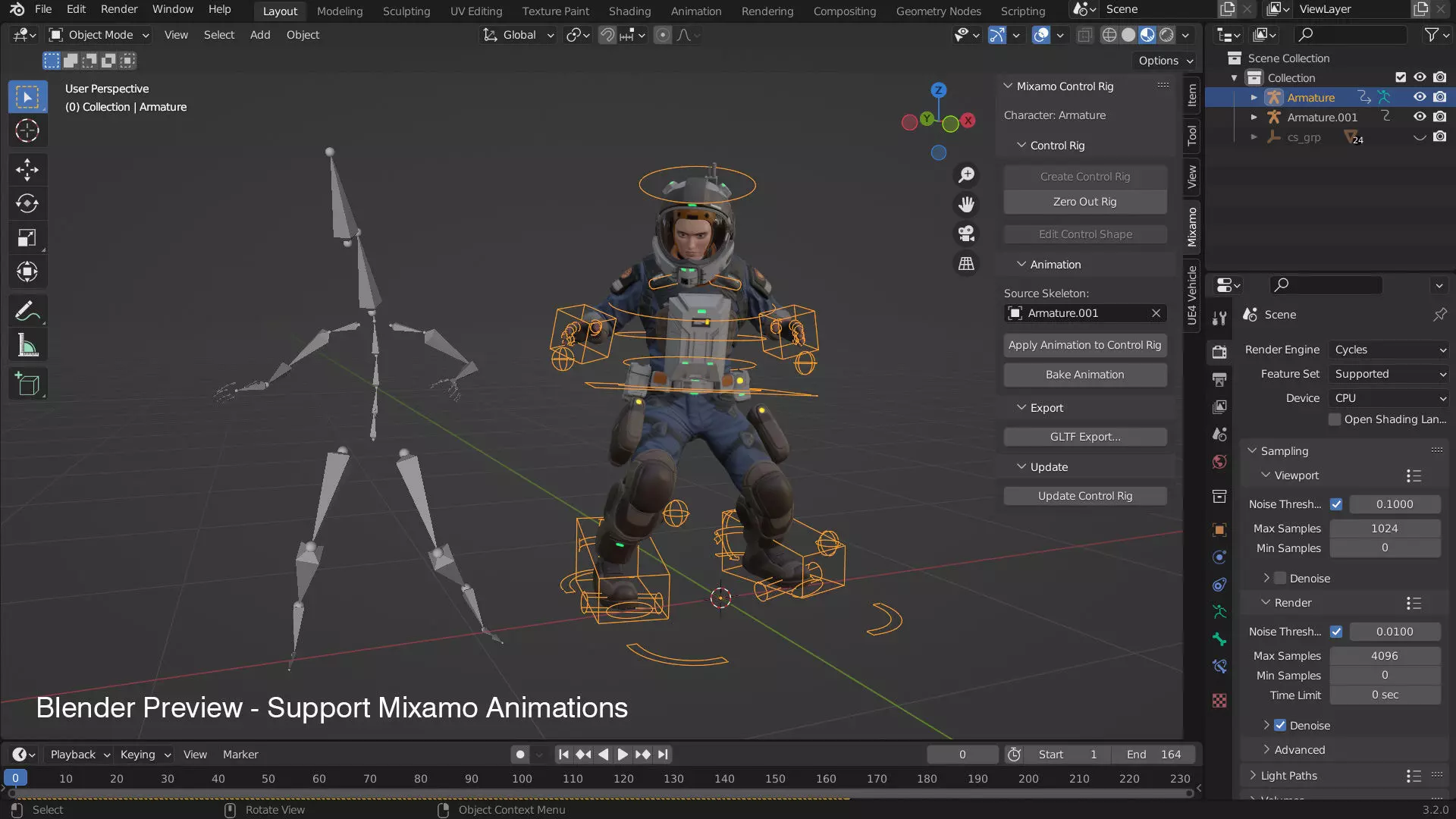Open viewport Add menu

click(260, 35)
